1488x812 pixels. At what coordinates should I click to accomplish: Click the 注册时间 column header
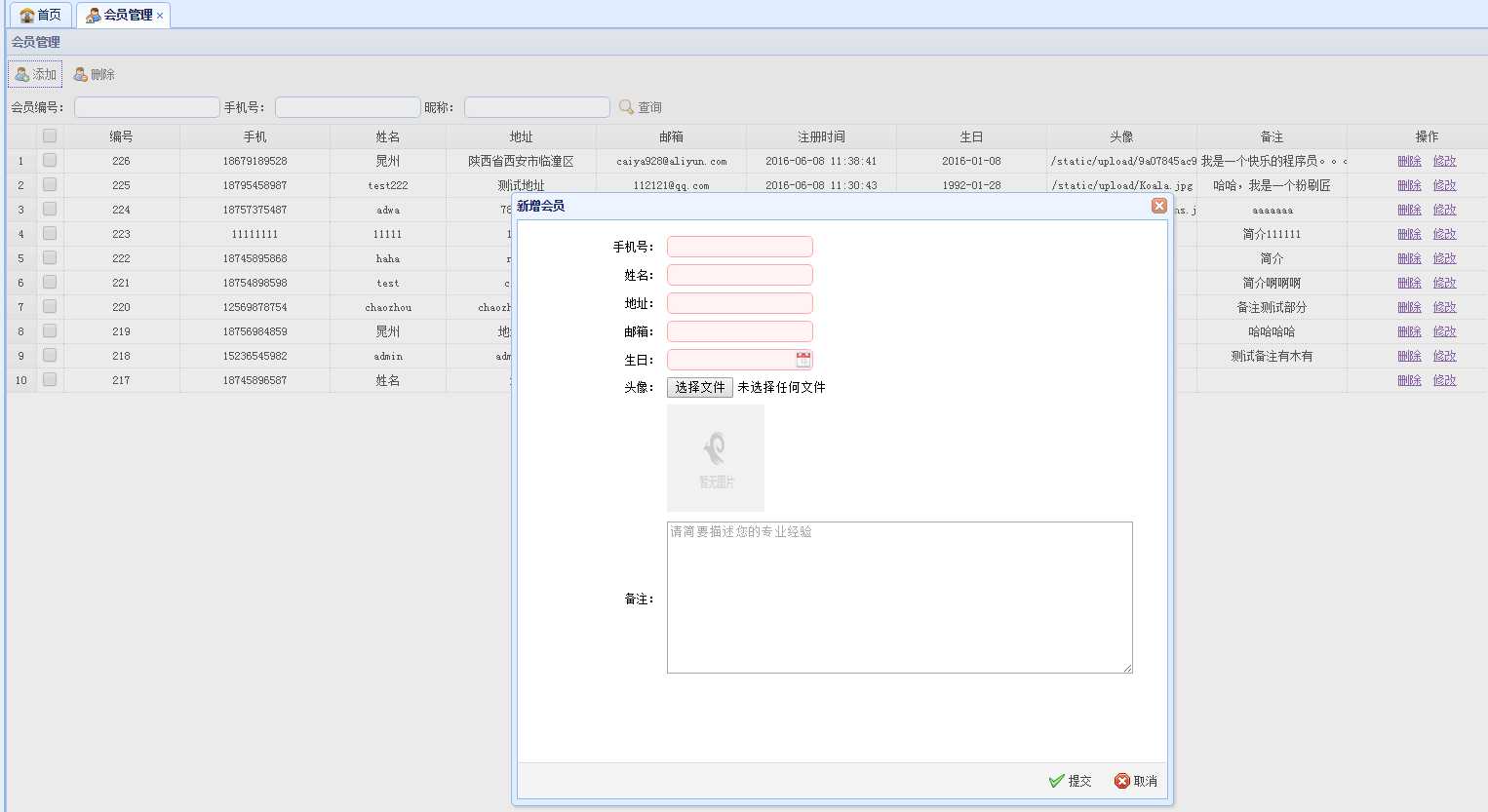coord(821,136)
